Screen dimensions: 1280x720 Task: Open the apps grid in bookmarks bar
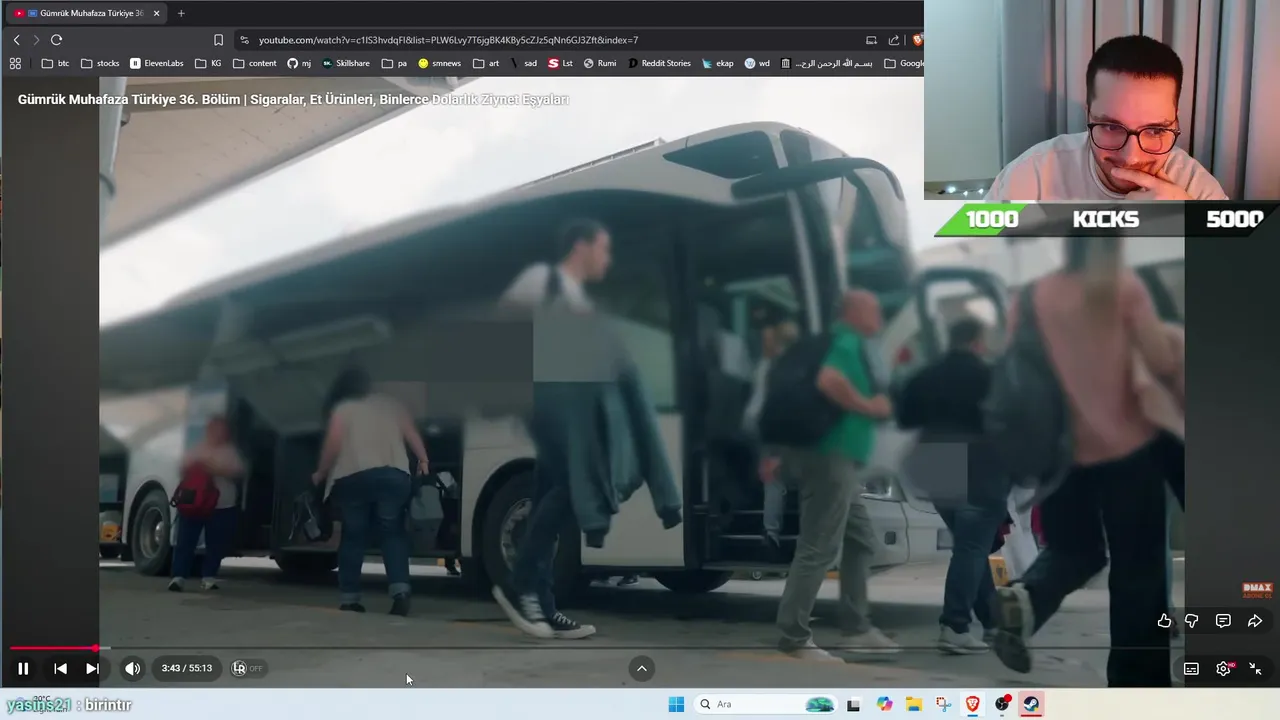tap(15, 63)
